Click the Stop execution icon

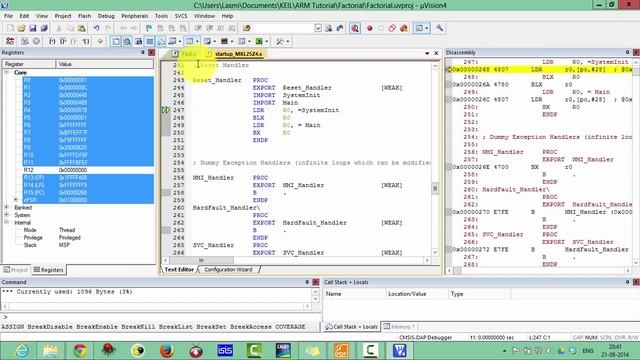pos(36,41)
